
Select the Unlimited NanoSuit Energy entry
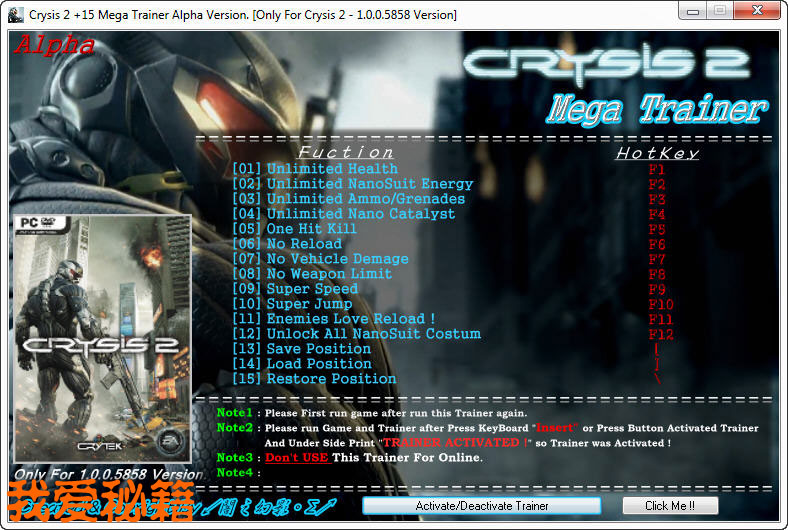coord(353,184)
